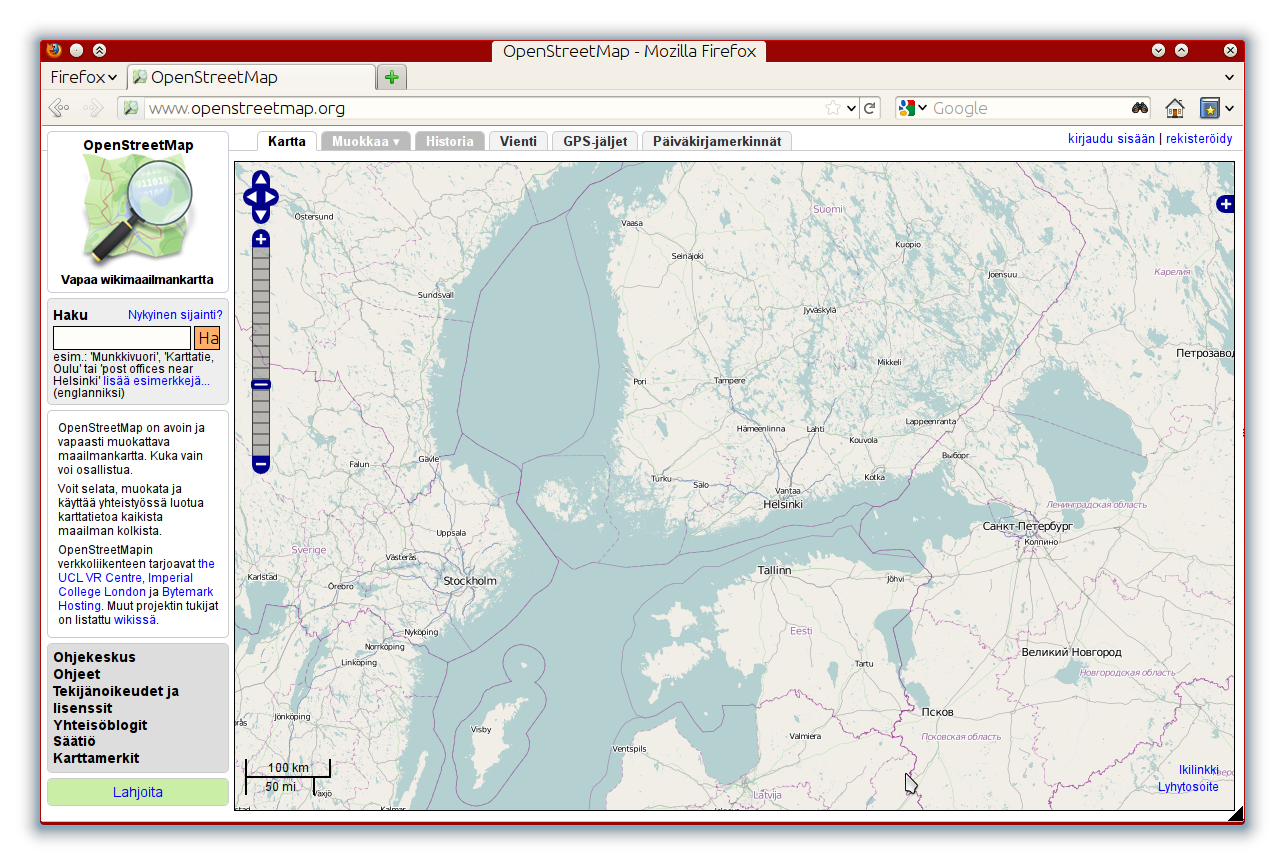Click the site identity icon in address bar

[130, 108]
